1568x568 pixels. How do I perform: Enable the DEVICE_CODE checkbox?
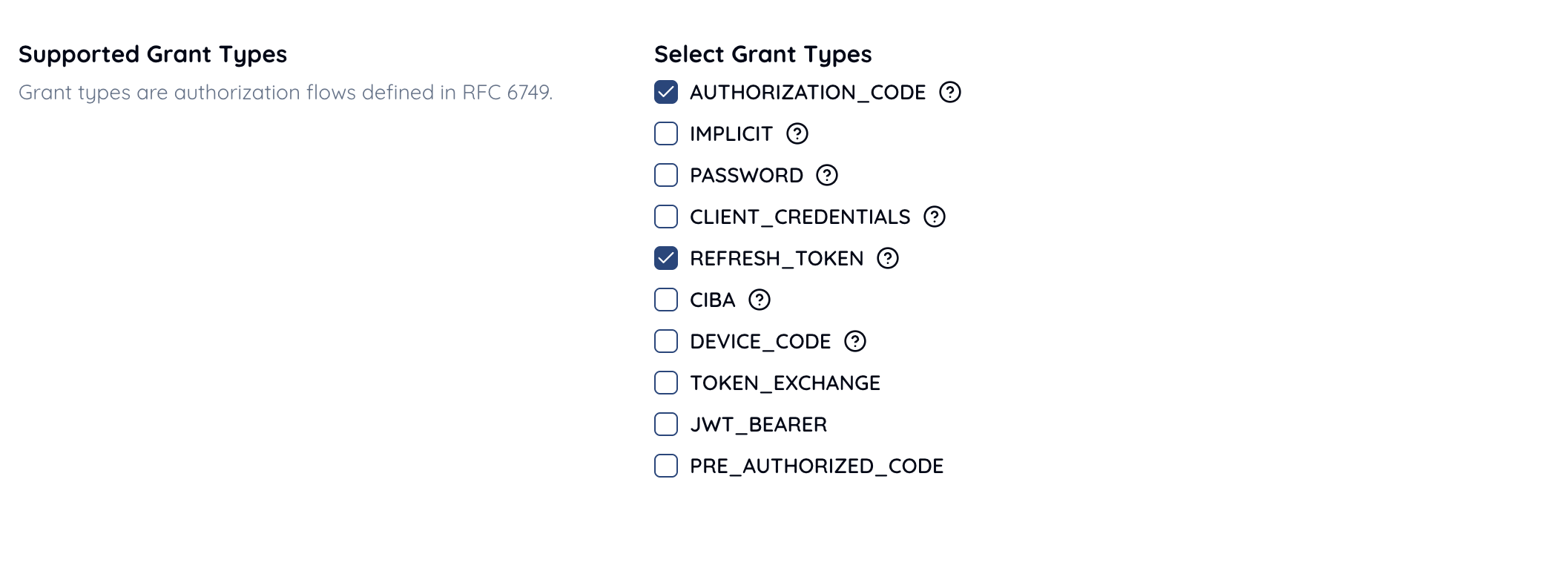[666, 341]
